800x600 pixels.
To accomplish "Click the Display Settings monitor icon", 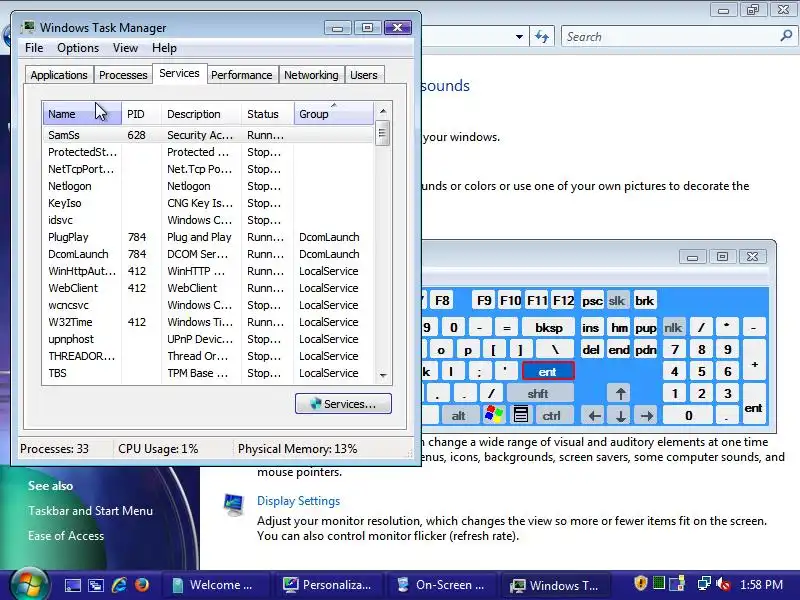I will (x=234, y=505).
